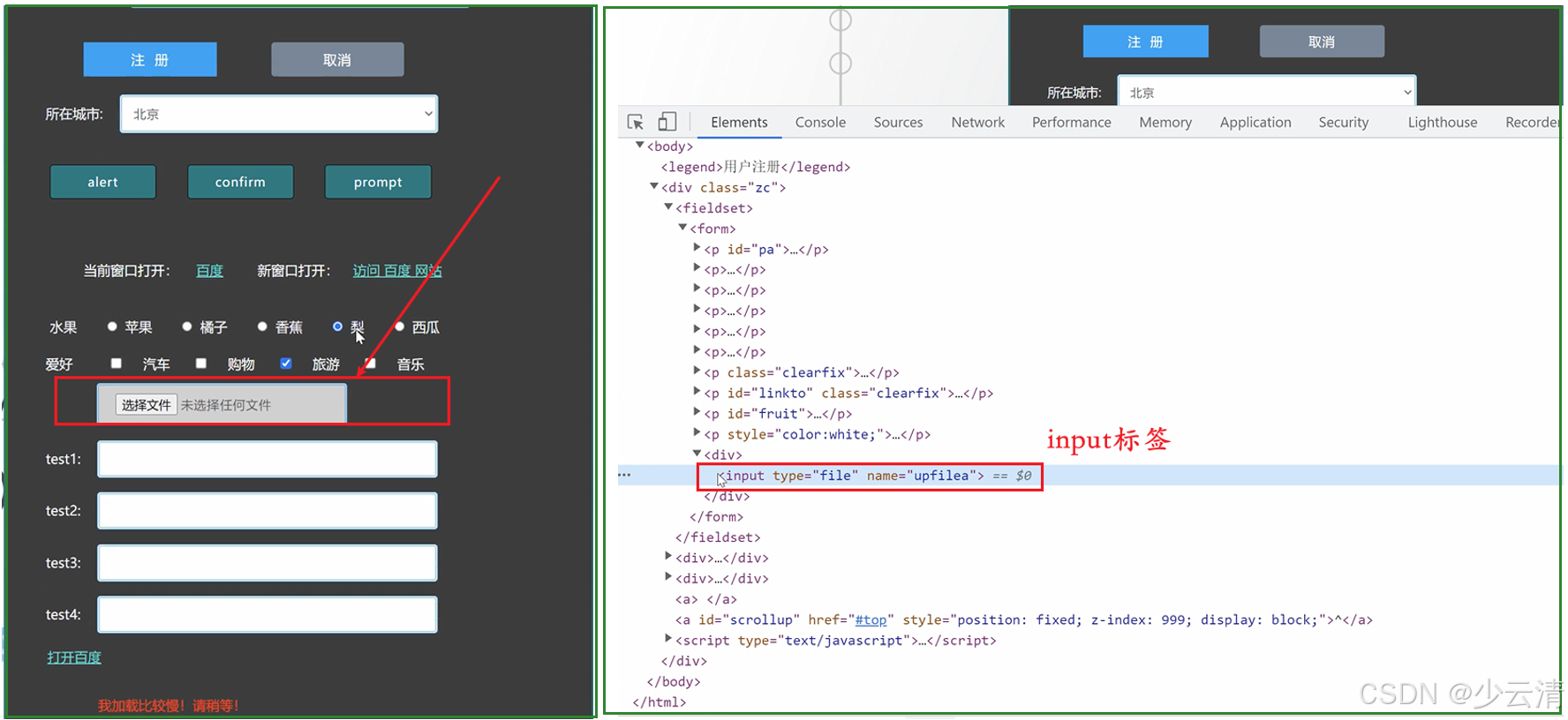Select the empty a tag DOM row
1568x720 pixels.
coord(706,598)
